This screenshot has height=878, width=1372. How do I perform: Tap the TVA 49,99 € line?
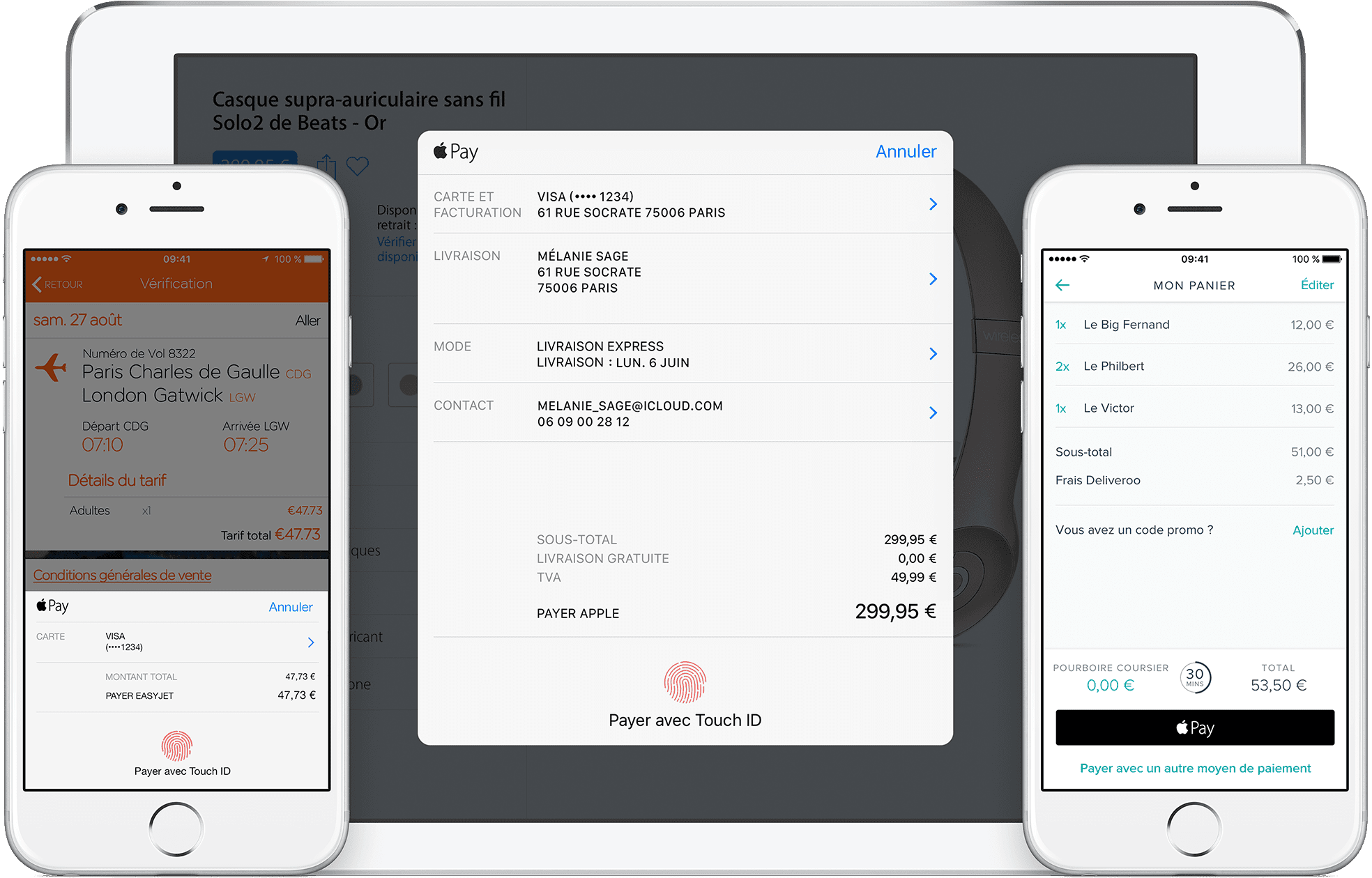(x=736, y=578)
